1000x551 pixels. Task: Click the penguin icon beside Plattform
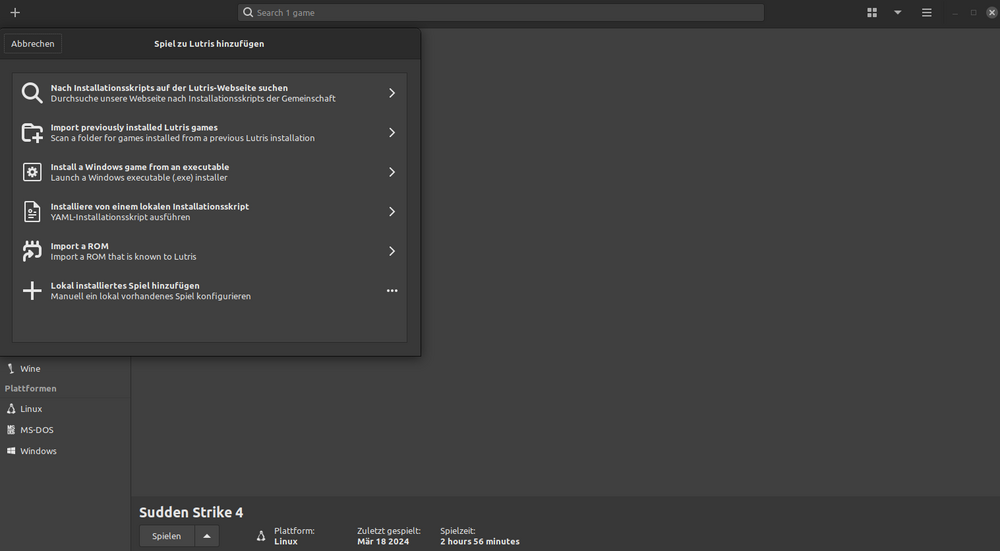261,536
